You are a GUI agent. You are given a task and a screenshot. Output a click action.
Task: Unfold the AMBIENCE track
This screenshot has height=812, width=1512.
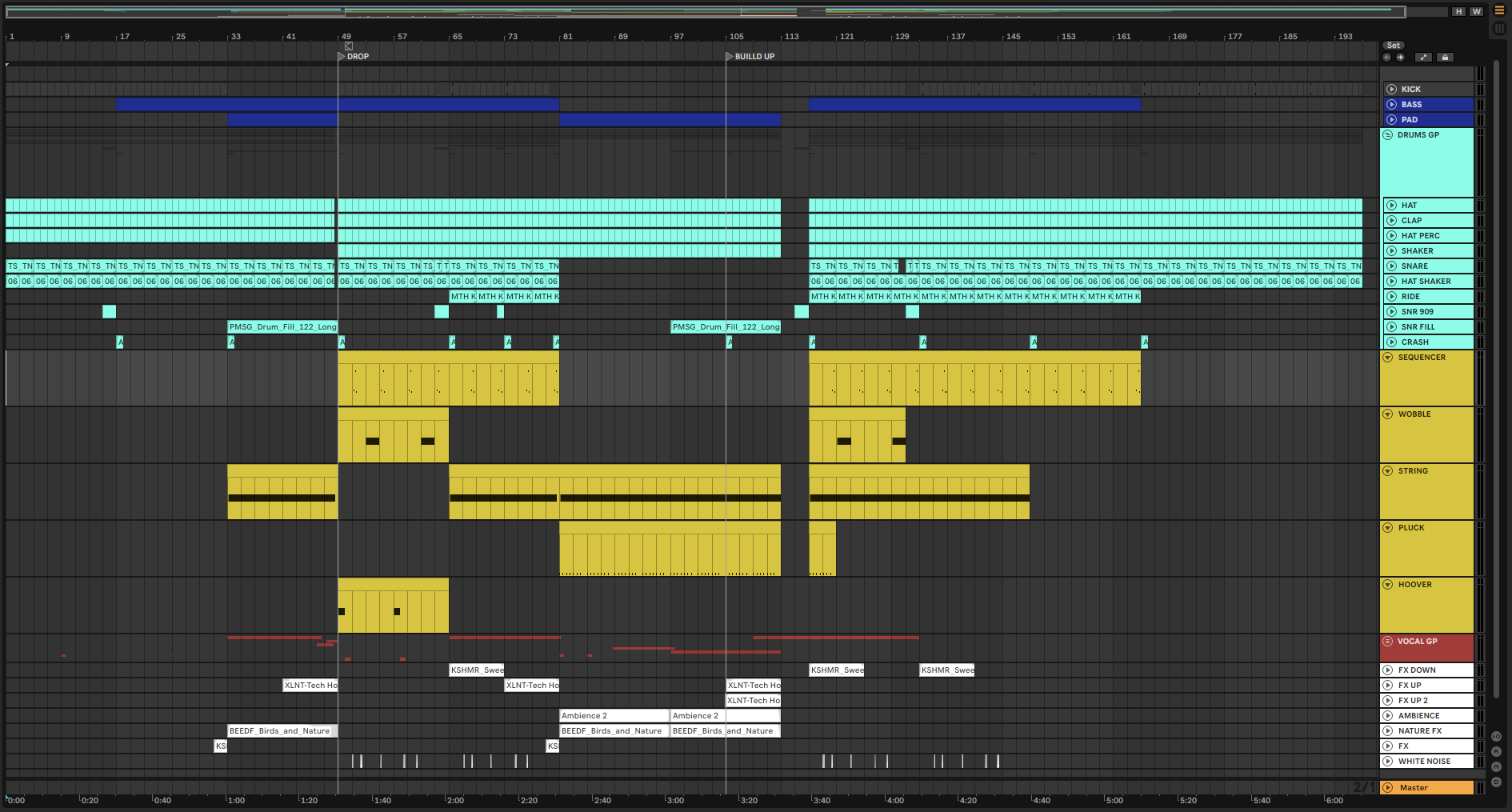click(x=1388, y=716)
